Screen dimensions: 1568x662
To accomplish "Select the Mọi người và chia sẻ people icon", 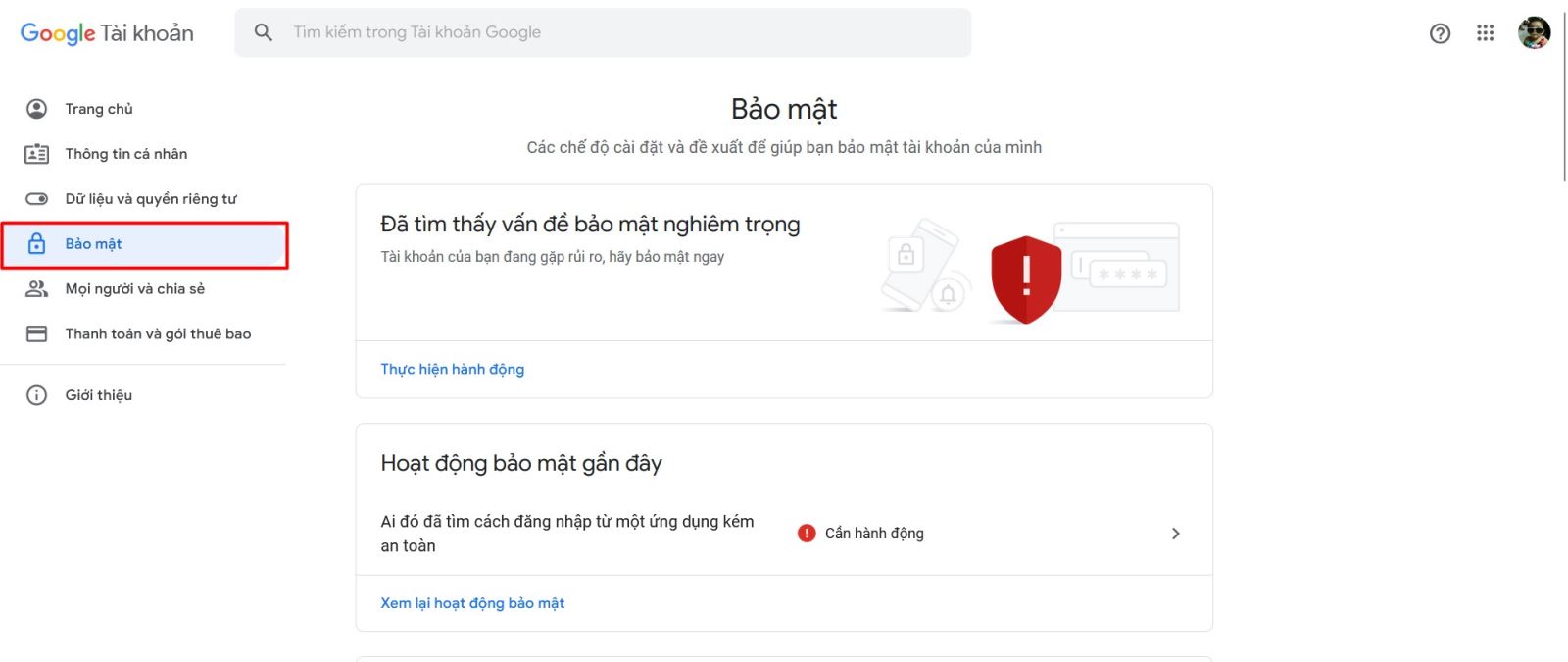I will pos(36,288).
